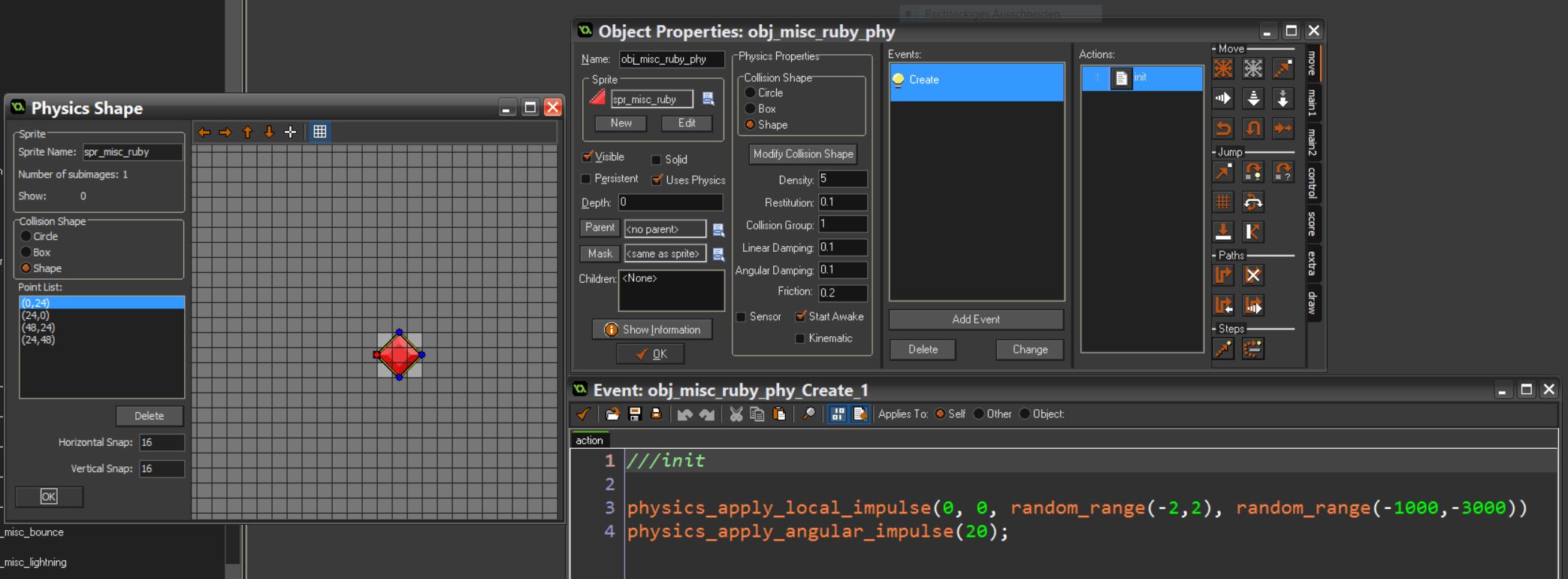Image resolution: width=1568 pixels, height=579 pixels.
Task: Switch to the draw actions tab
Action: [1312, 303]
